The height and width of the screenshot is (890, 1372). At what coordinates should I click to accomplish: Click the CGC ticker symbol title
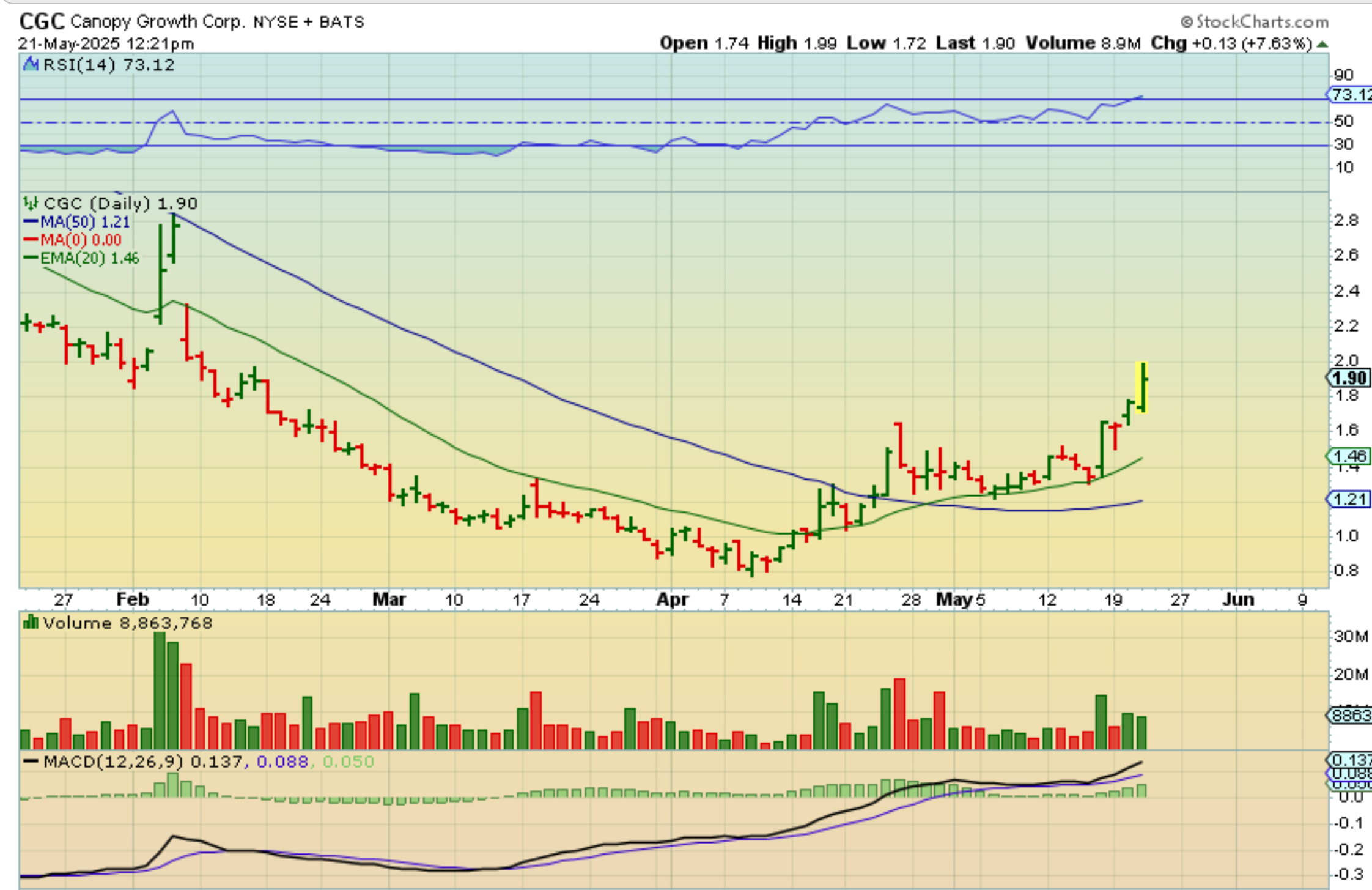pyautogui.click(x=42, y=22)
